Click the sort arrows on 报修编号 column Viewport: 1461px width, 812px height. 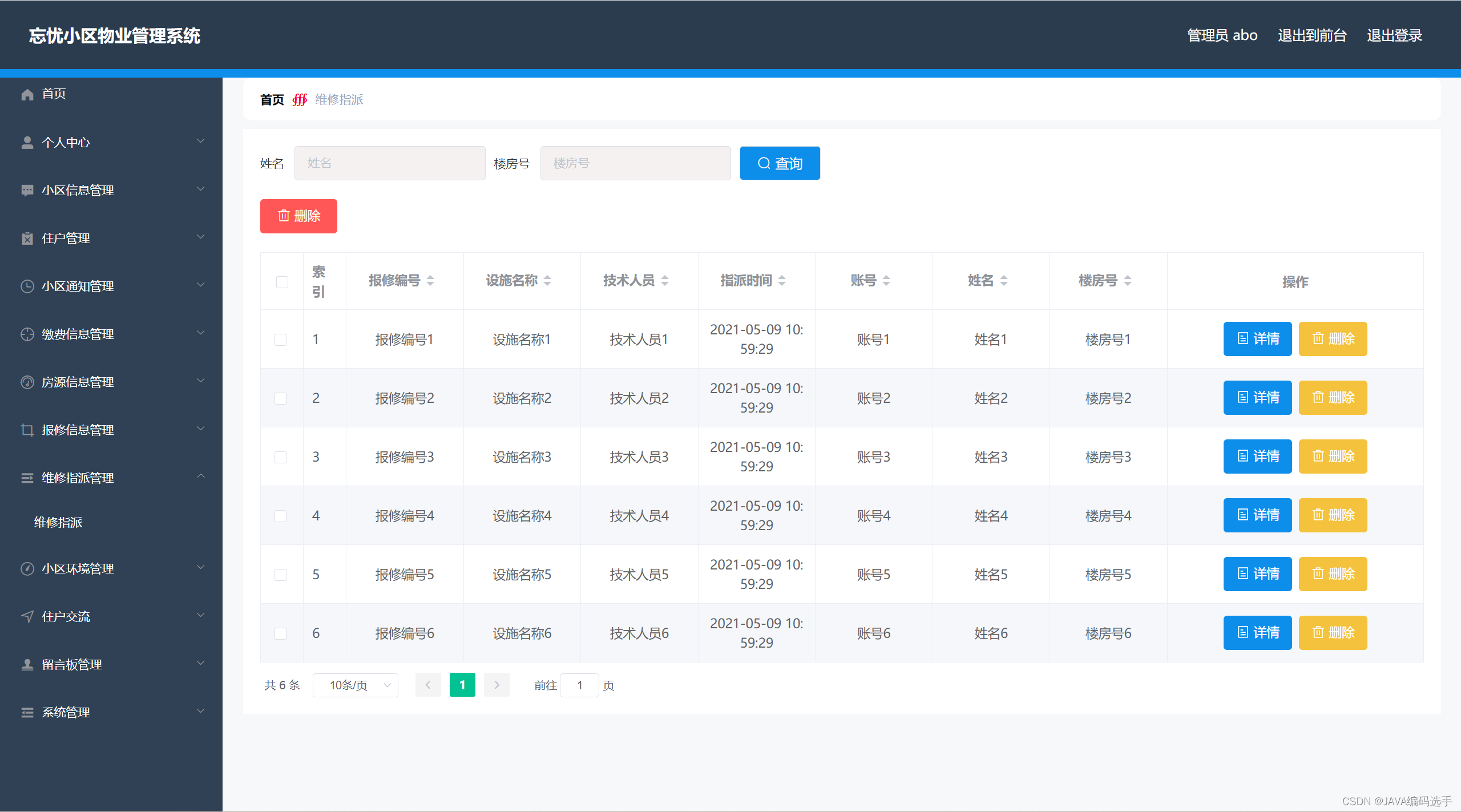tap(430, 281)
